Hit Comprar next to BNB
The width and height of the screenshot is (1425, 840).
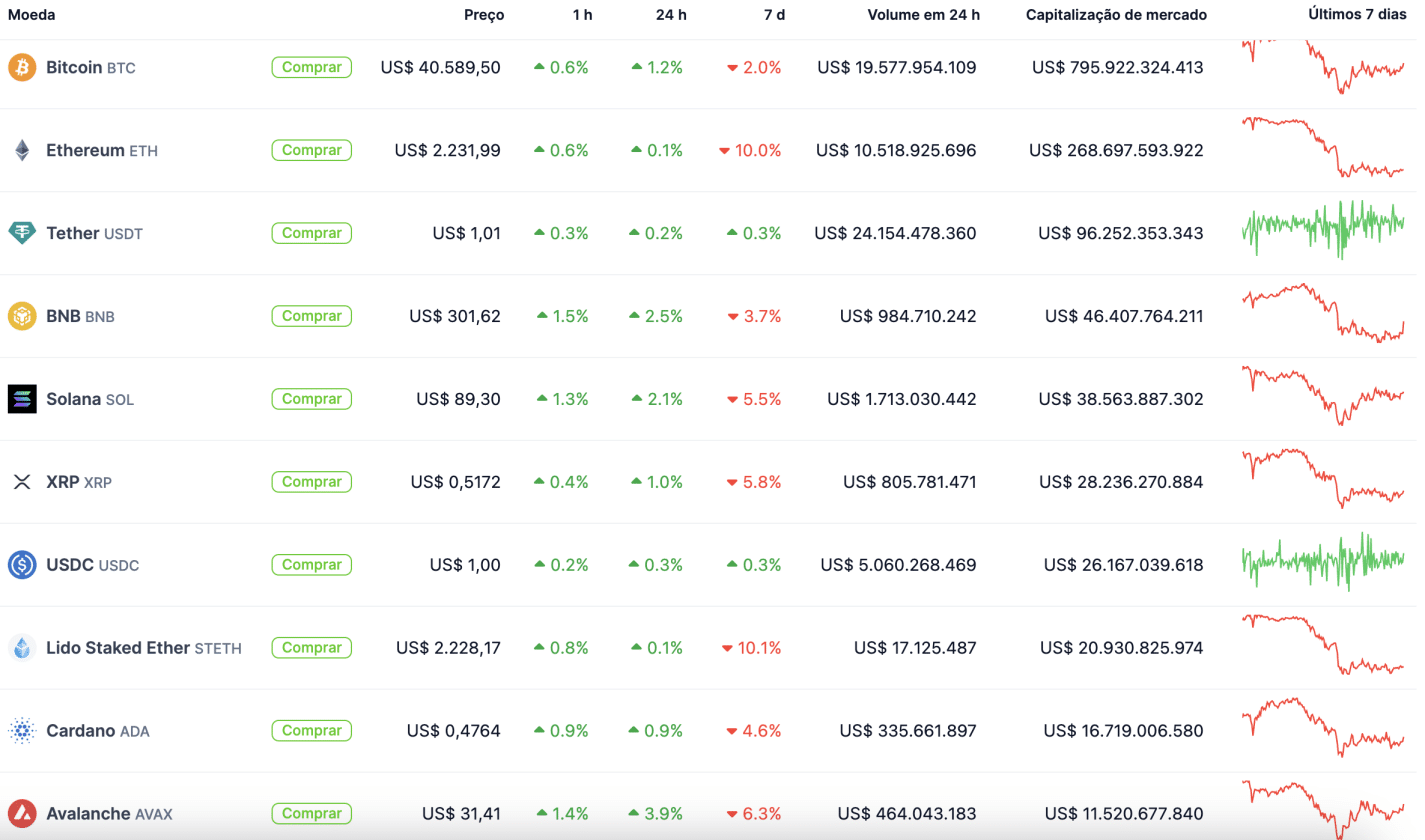click(x=312, y=316)
